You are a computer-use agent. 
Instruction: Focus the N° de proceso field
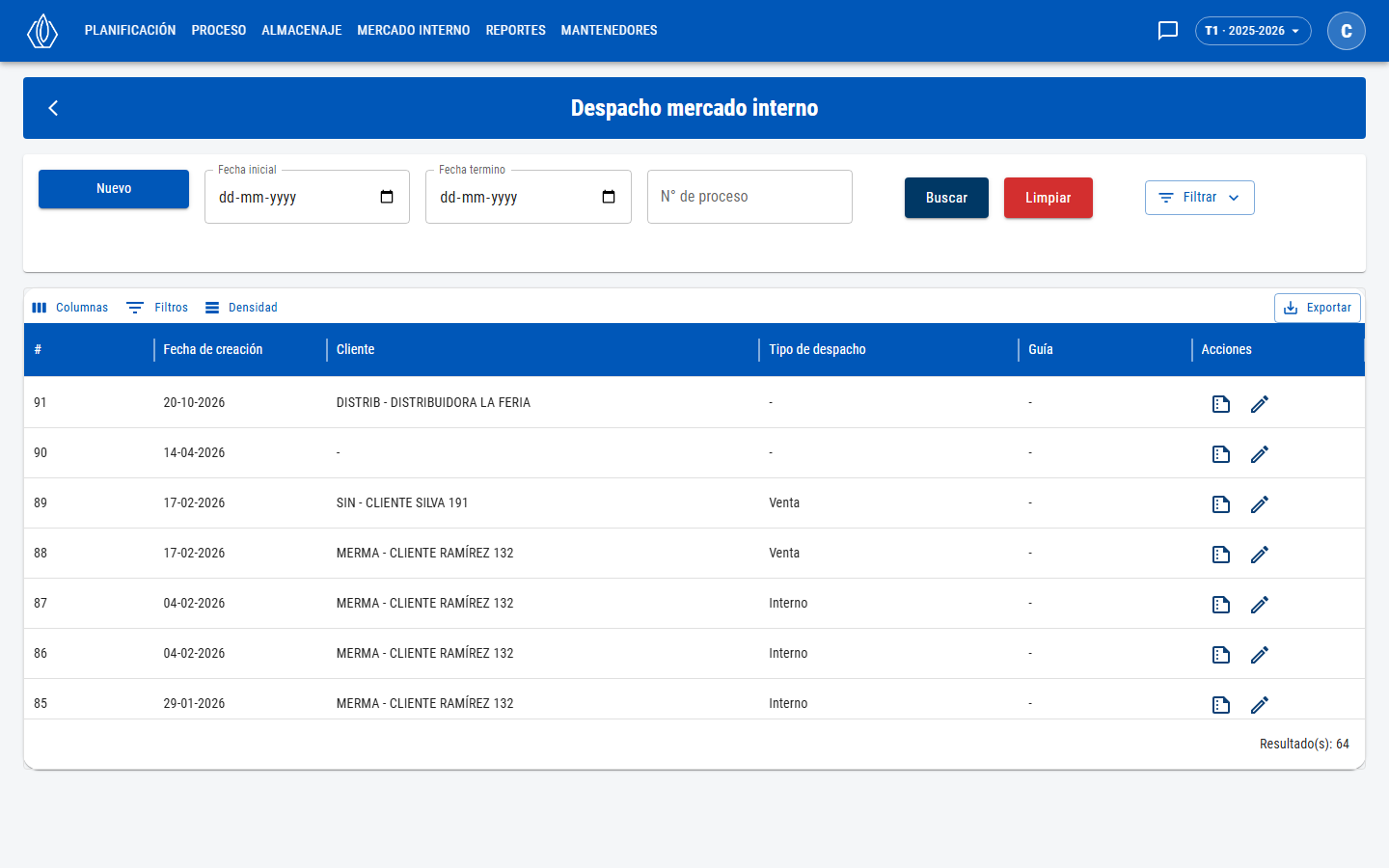(749, 197)
